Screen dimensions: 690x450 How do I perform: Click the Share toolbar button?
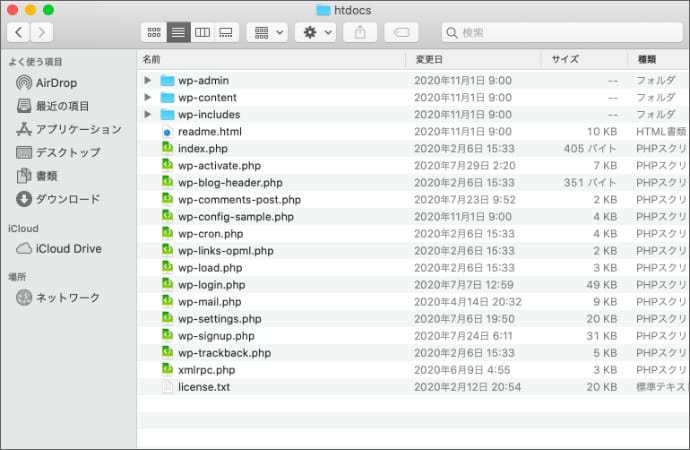[360, 33]
